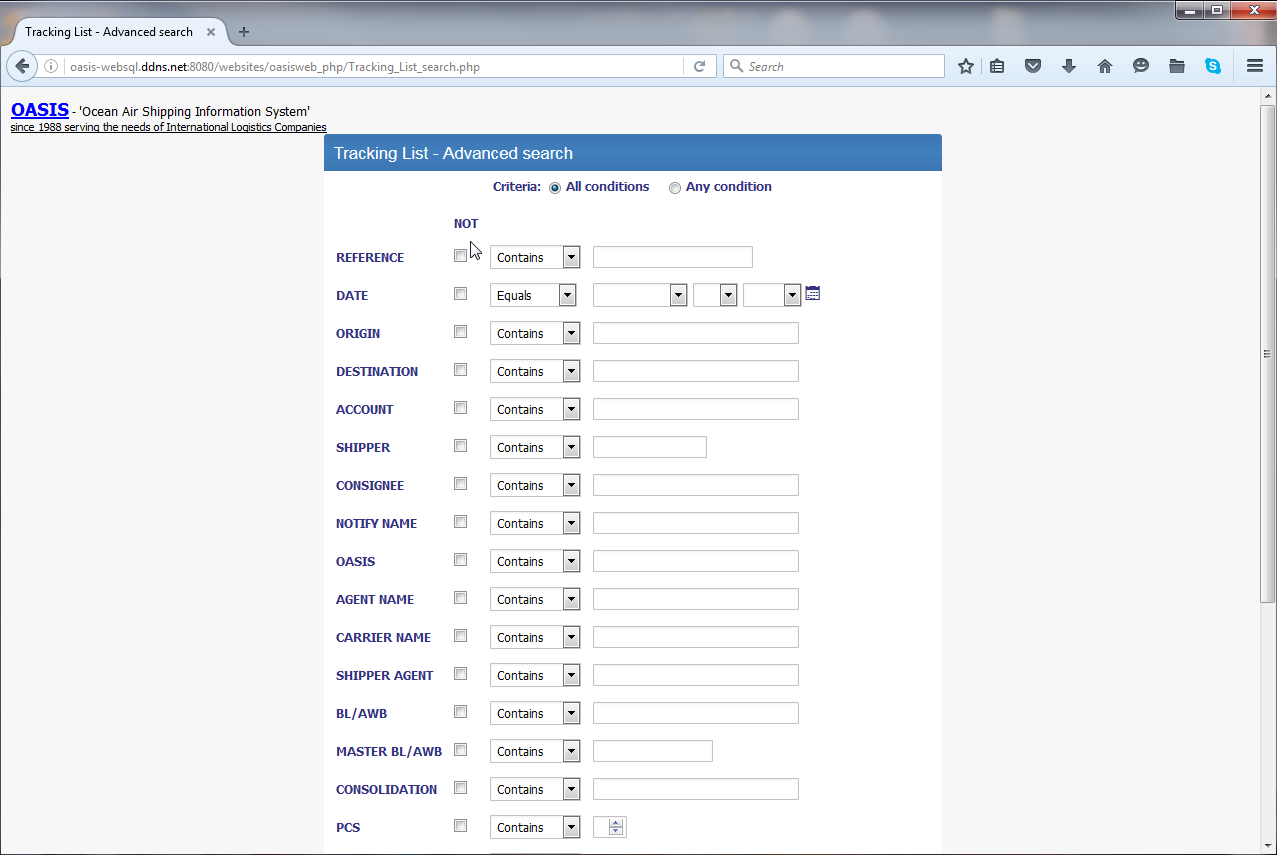
Task: Check NOT box for AGENT NAME
Action: tap(461, 598)
